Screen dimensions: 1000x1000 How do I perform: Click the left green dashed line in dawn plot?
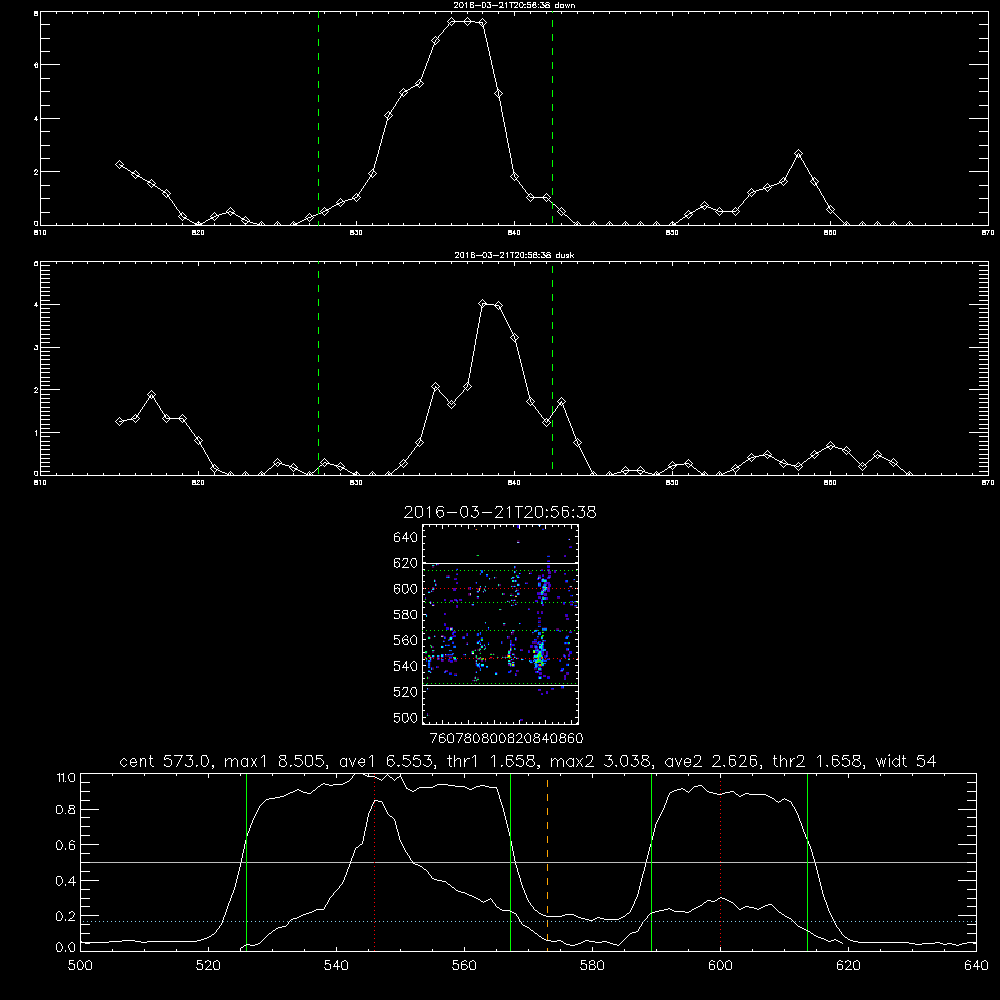click(x=318, y=119)
